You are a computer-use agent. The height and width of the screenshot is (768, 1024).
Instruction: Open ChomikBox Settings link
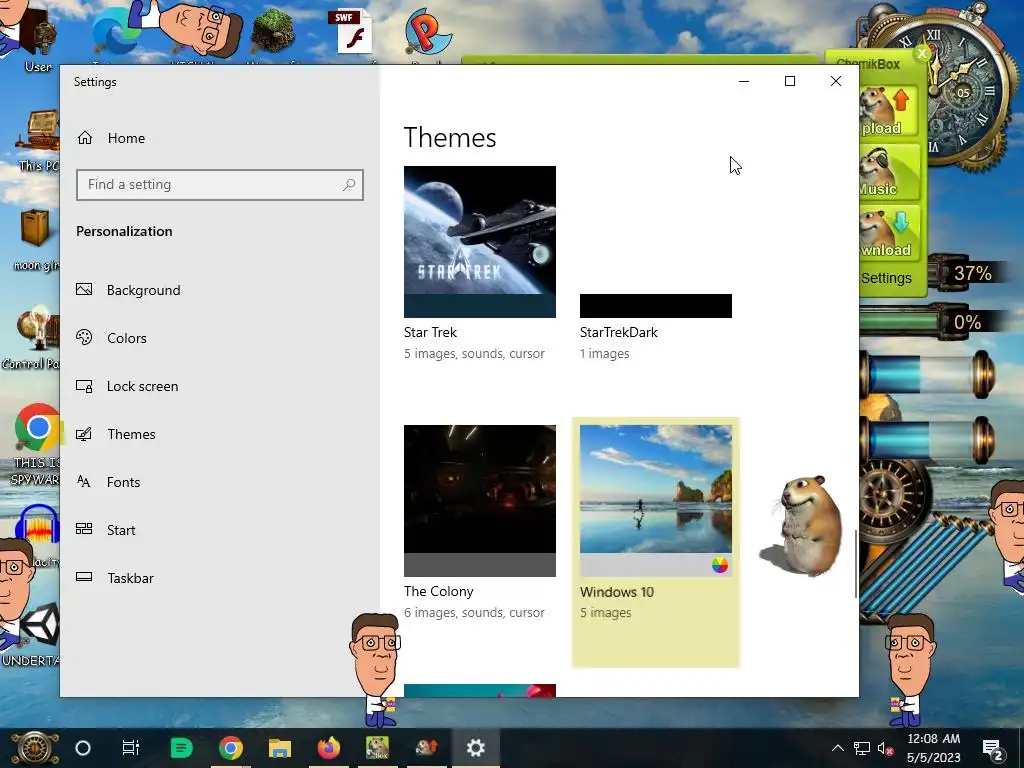click(886, 278)
